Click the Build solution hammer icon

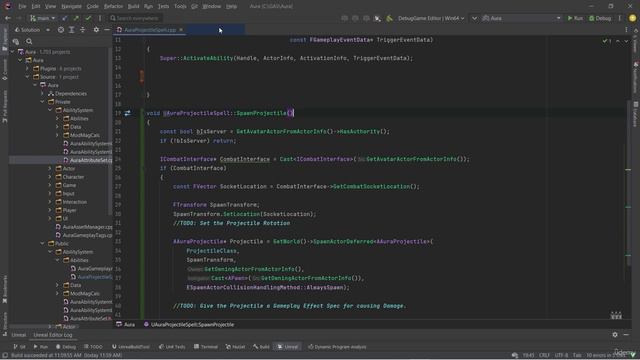[x=390, y=18]
